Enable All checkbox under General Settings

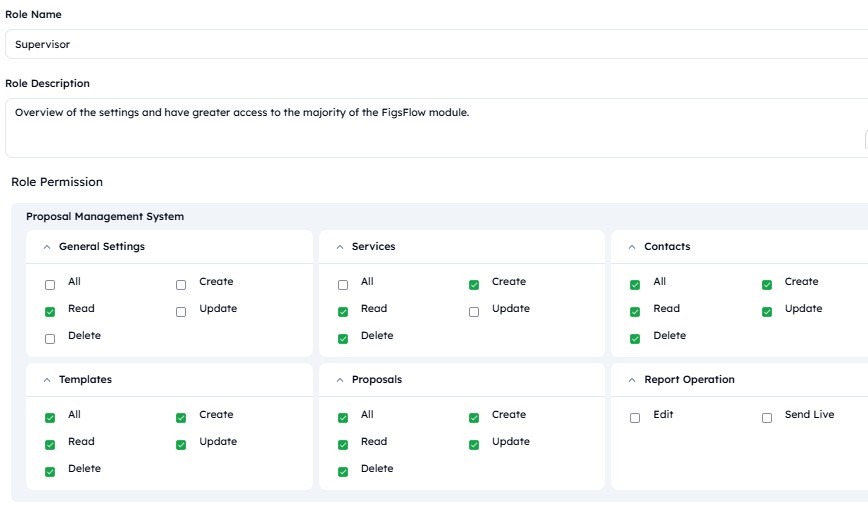(50, 285)
